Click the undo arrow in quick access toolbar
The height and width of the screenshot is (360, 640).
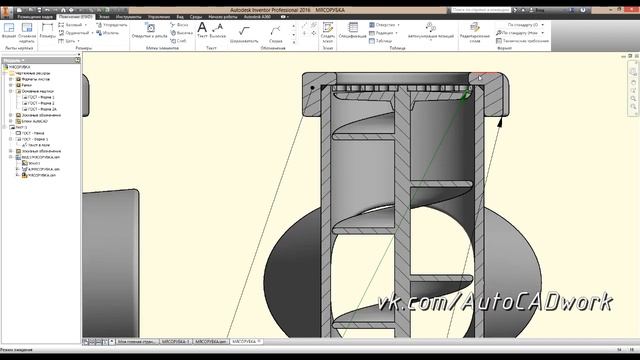coord(47,10)
